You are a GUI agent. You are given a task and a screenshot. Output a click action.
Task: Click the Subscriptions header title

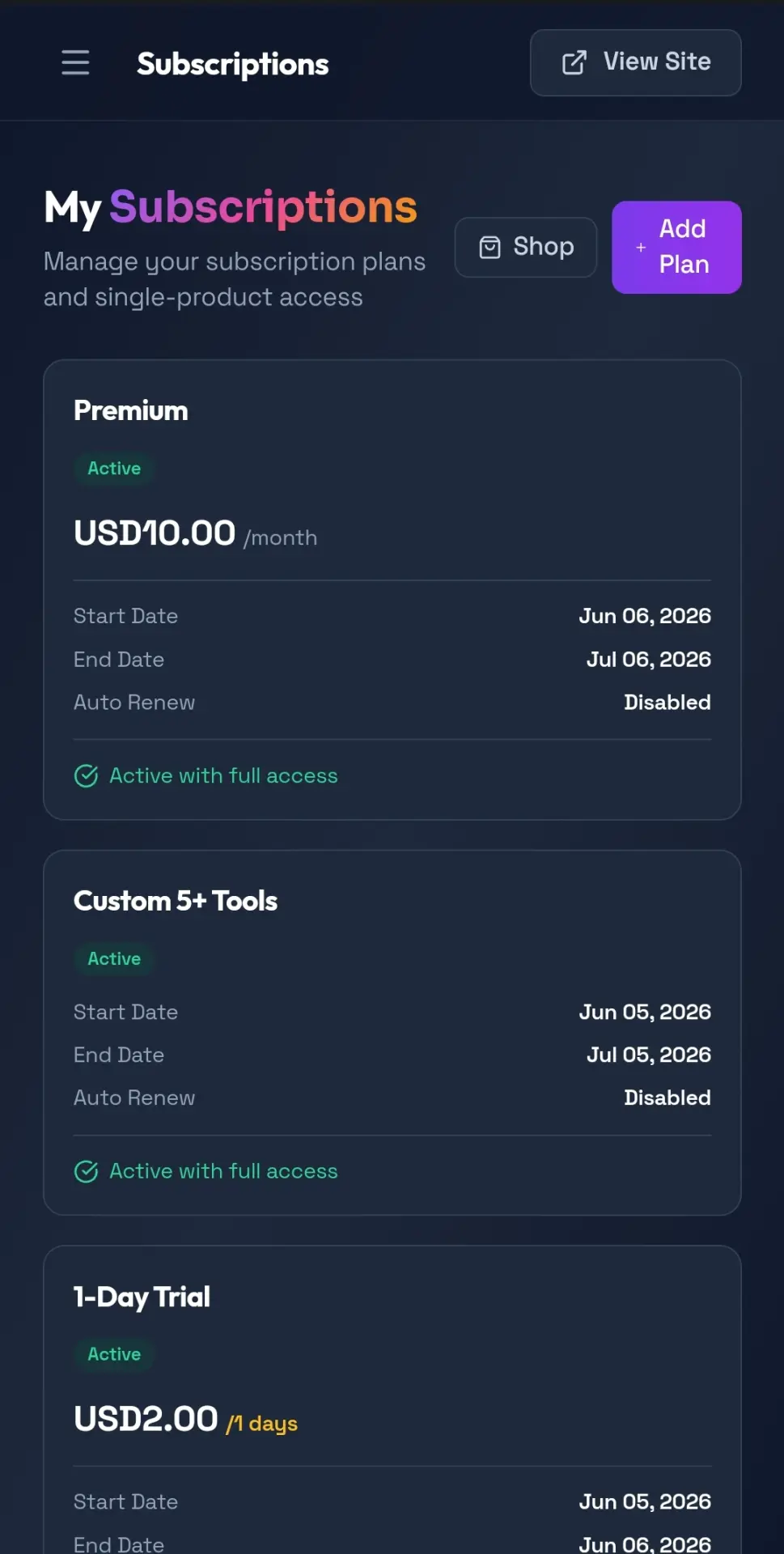[232, 64]
